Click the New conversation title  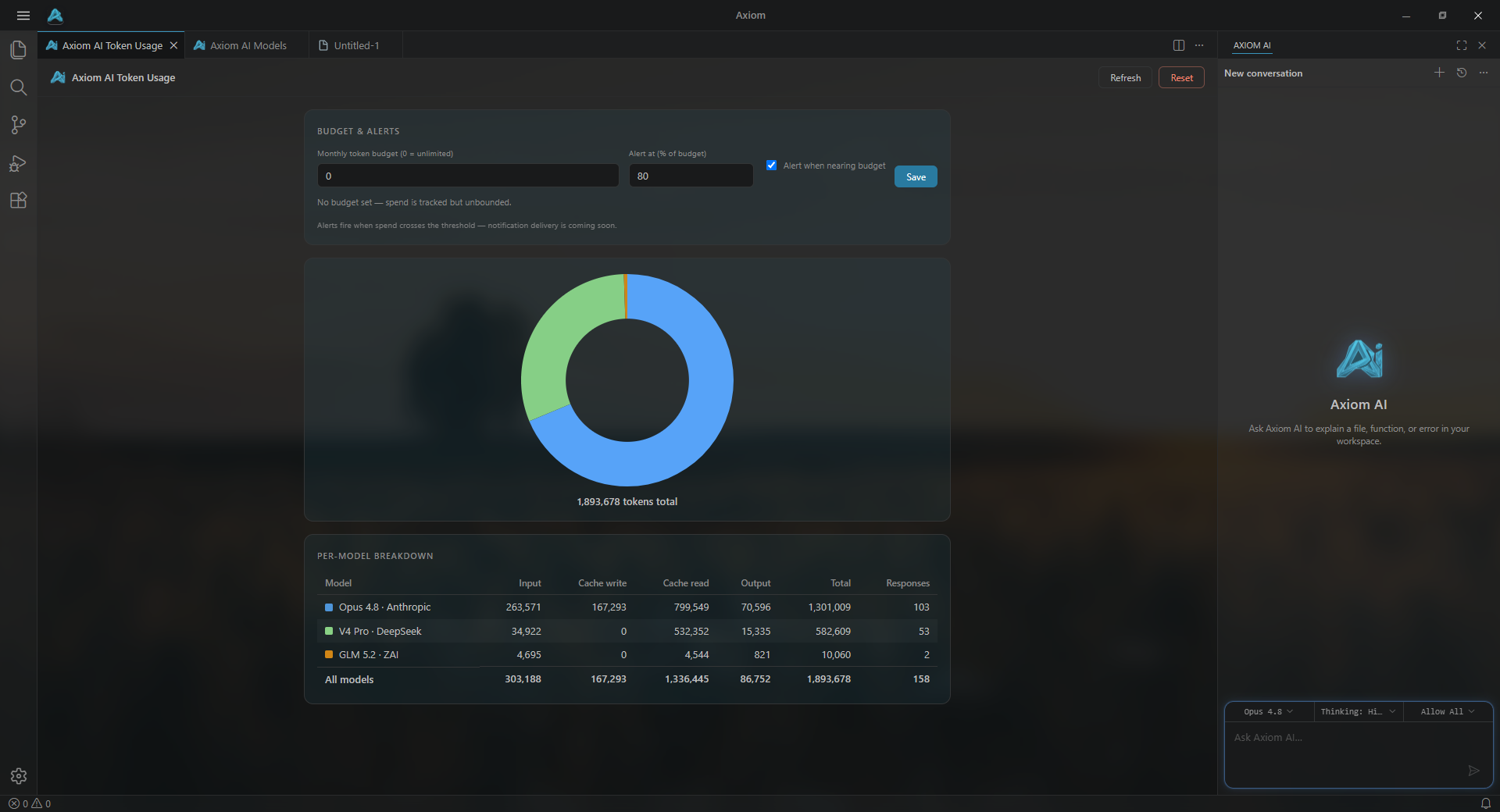click(1263, 73)
